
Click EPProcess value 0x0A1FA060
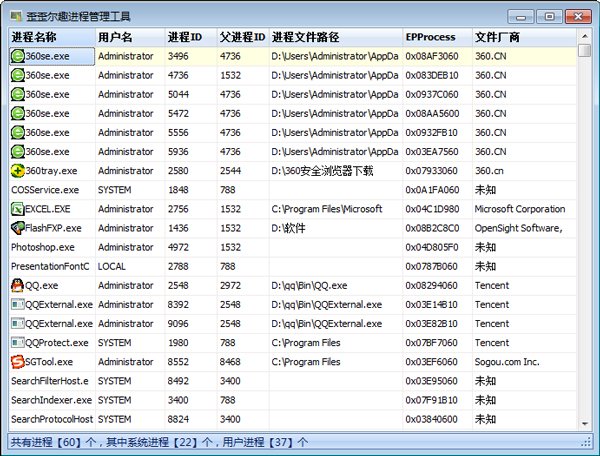pos(432,190)
